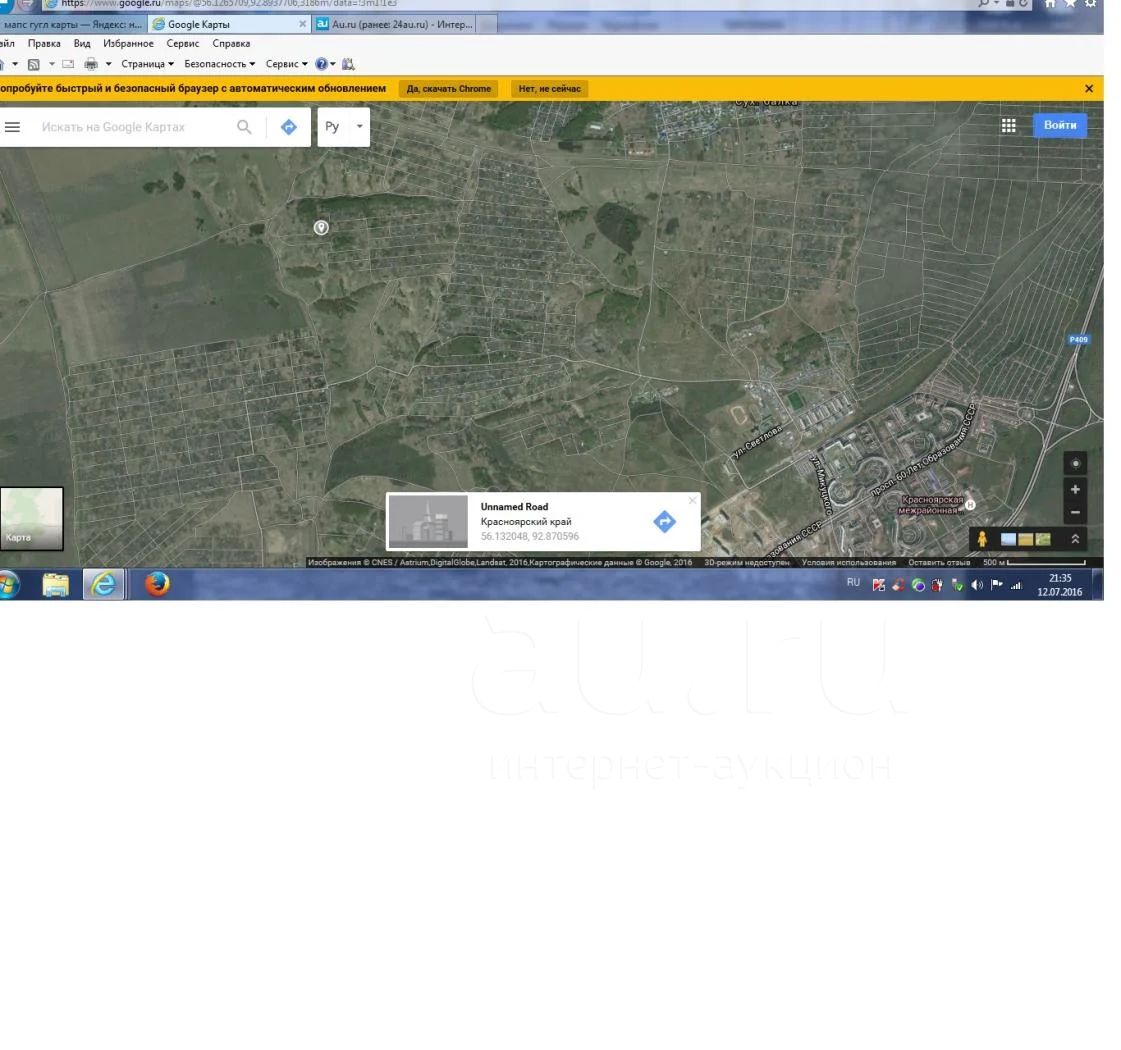Click the RSS feeds icon

[34, 64]
